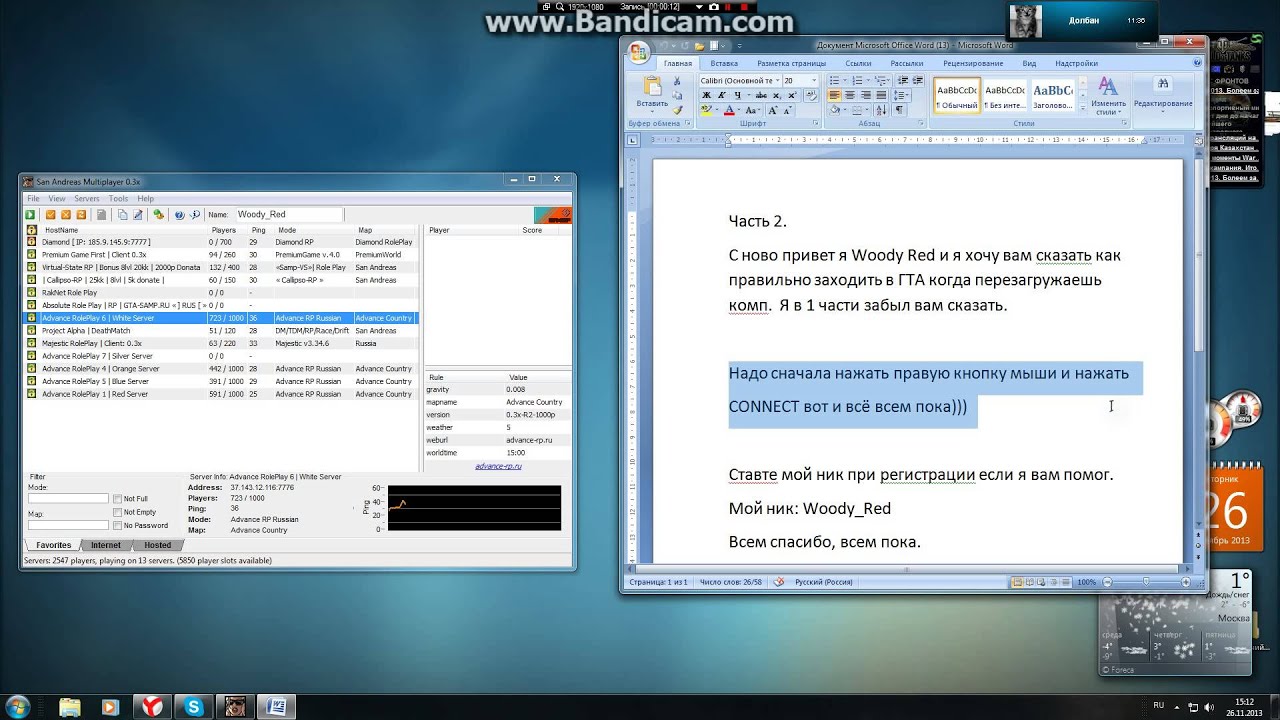Click the Increase Indent icon in Word
Screen dimensions: 1280x720
pyautogui.click(x=918, y=80)
